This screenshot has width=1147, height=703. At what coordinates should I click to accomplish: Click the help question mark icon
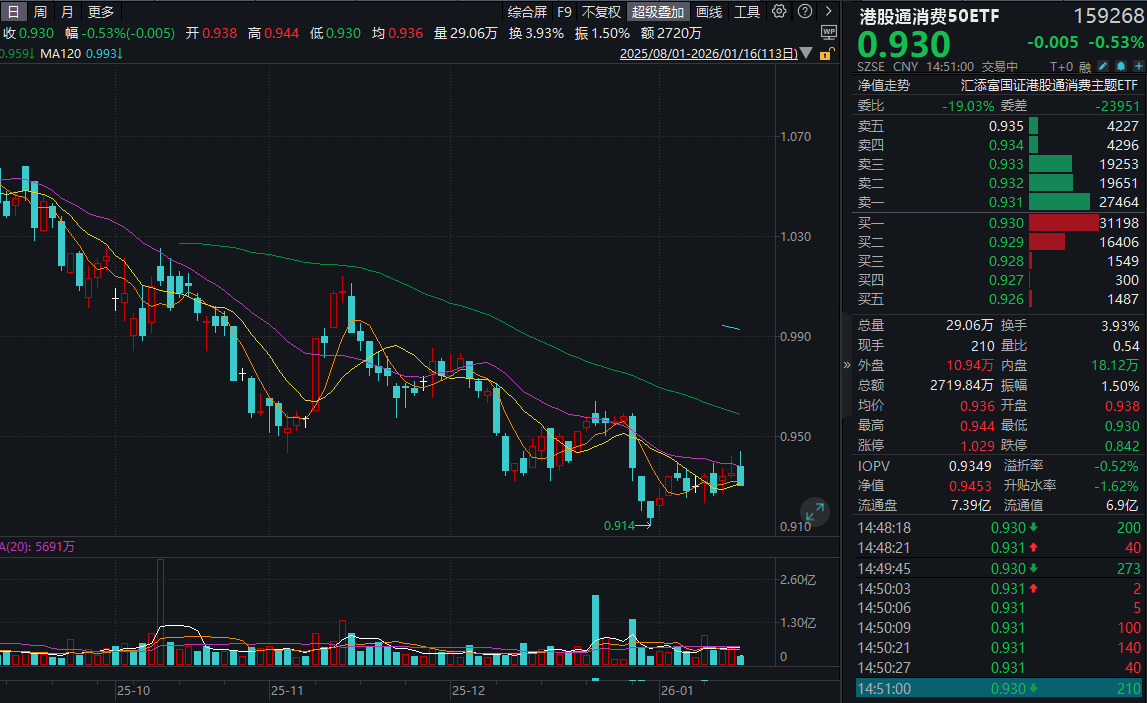[804, 12]
